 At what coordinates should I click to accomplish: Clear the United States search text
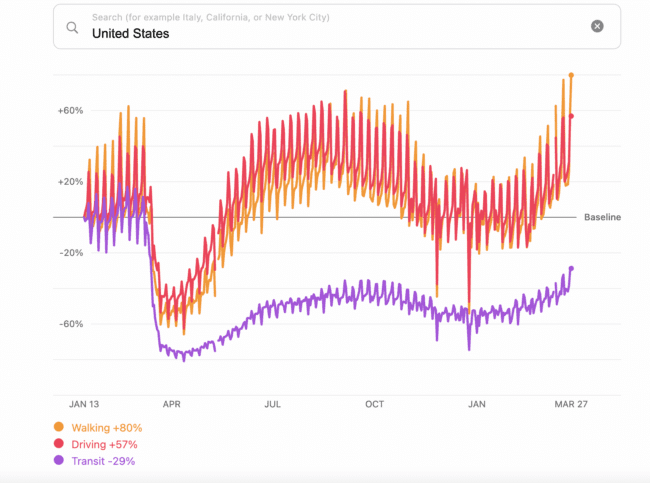(597, 26)
